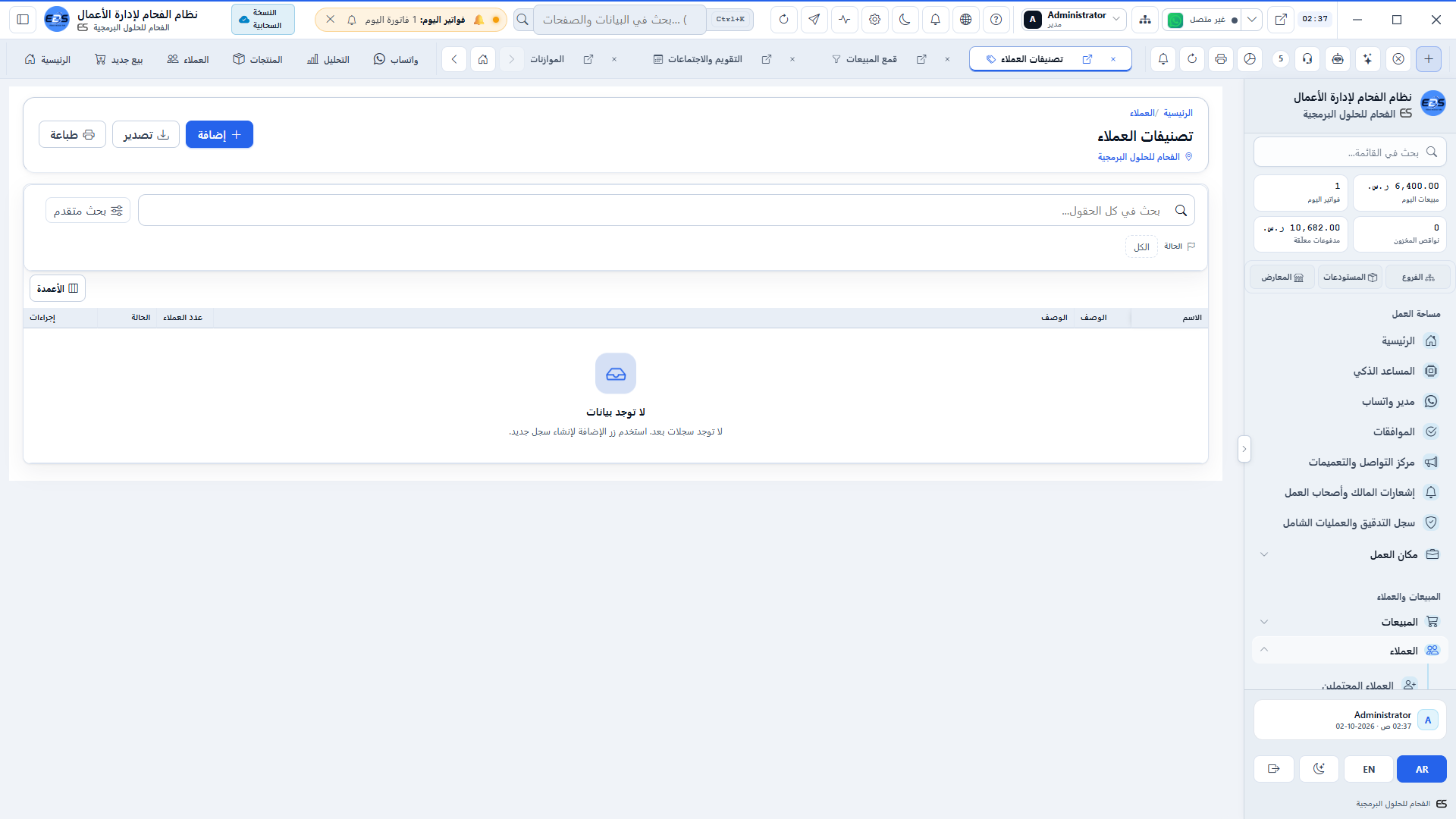Switch to the الموازنات tab
This screenshot has height=819, width=1456.
click(x=547, y=59)
